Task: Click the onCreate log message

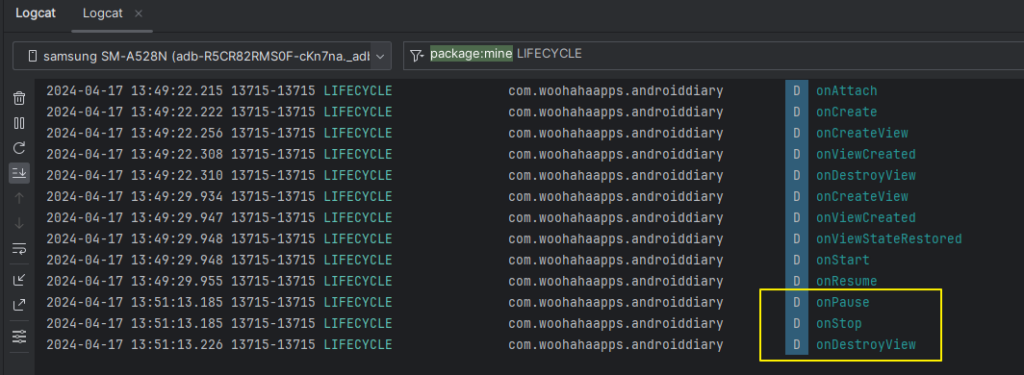Action: point(846,112)
